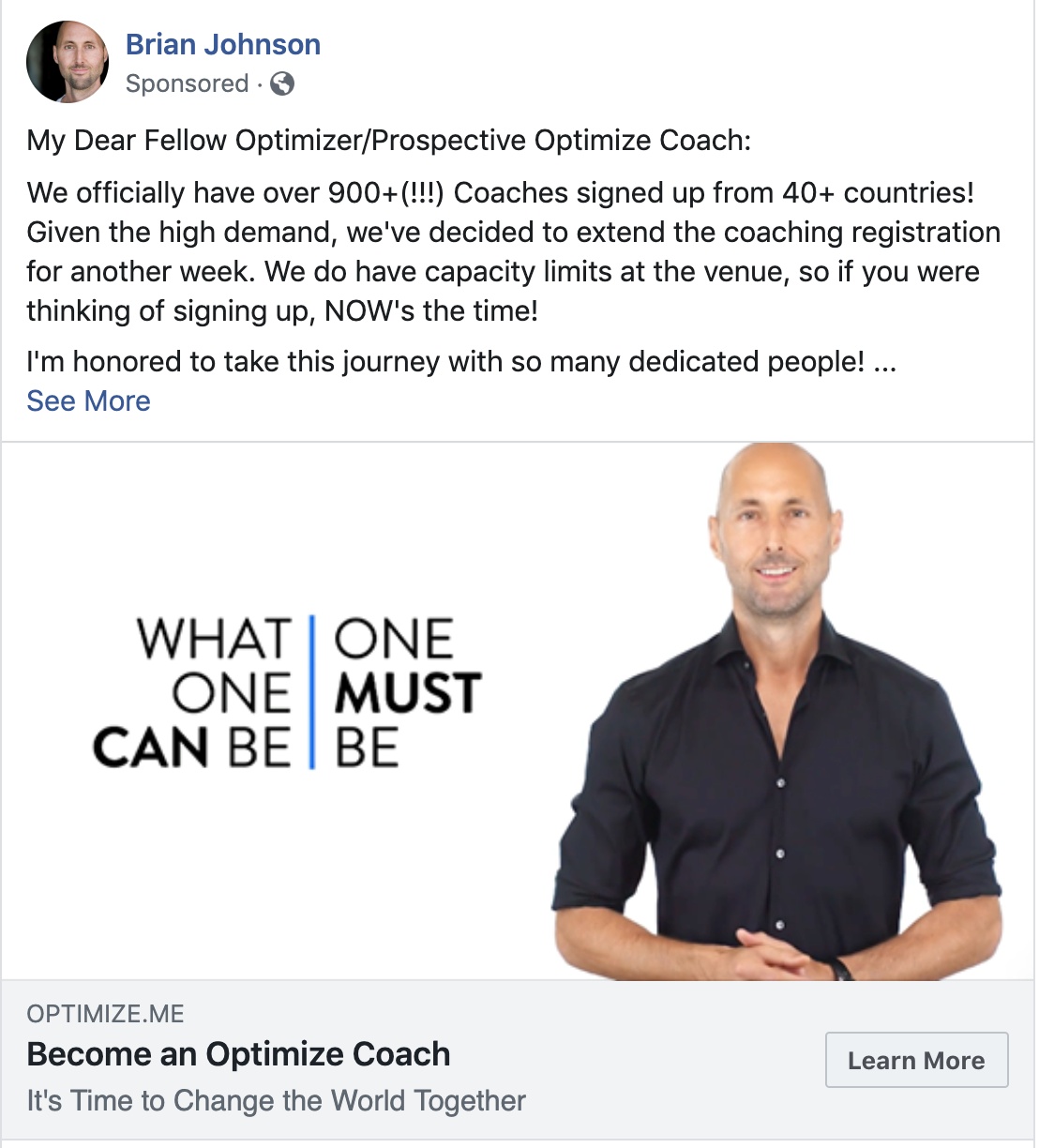
Task: Click the man's black shirt in the ad
Action: (778, 797)
